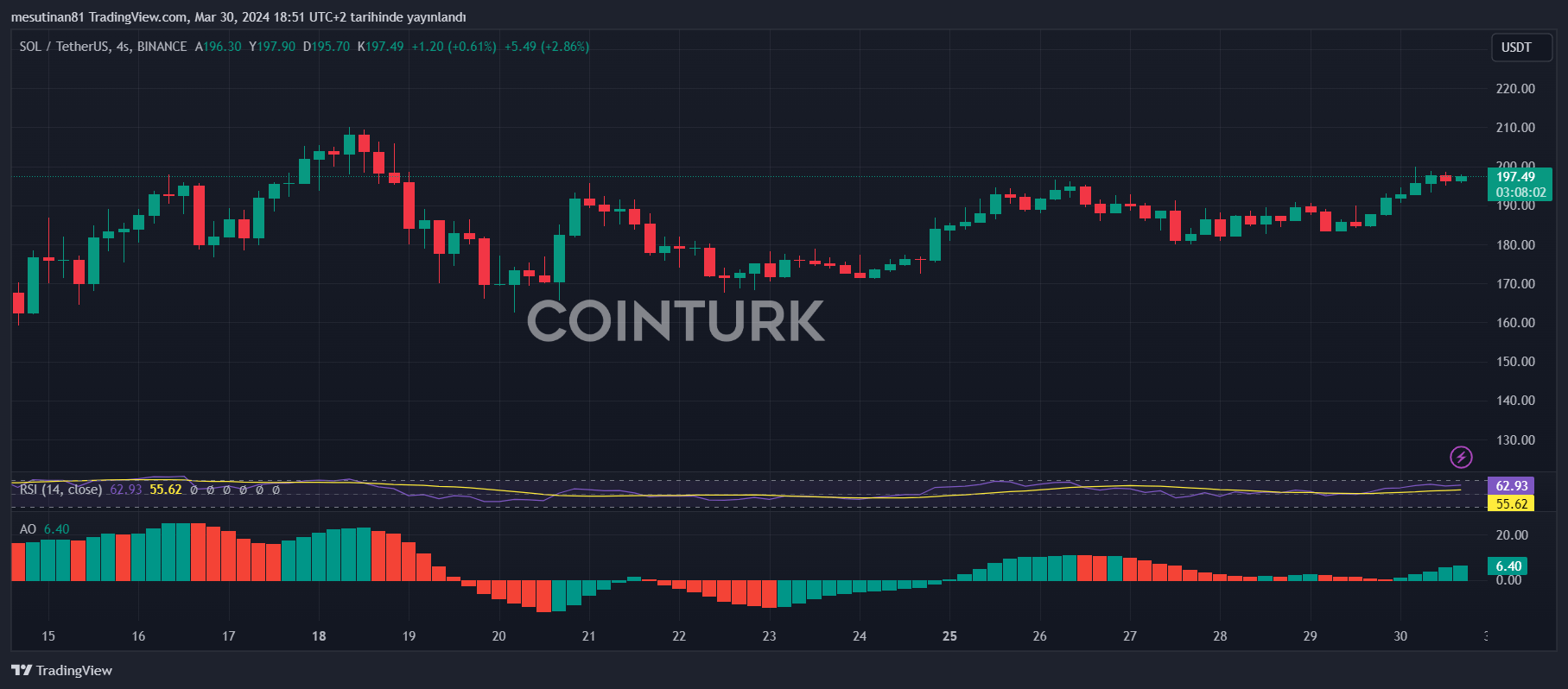1568x689 pixels.
Task: Click the yellow 55.62 value in RSI legend
Action: point(166,490)
